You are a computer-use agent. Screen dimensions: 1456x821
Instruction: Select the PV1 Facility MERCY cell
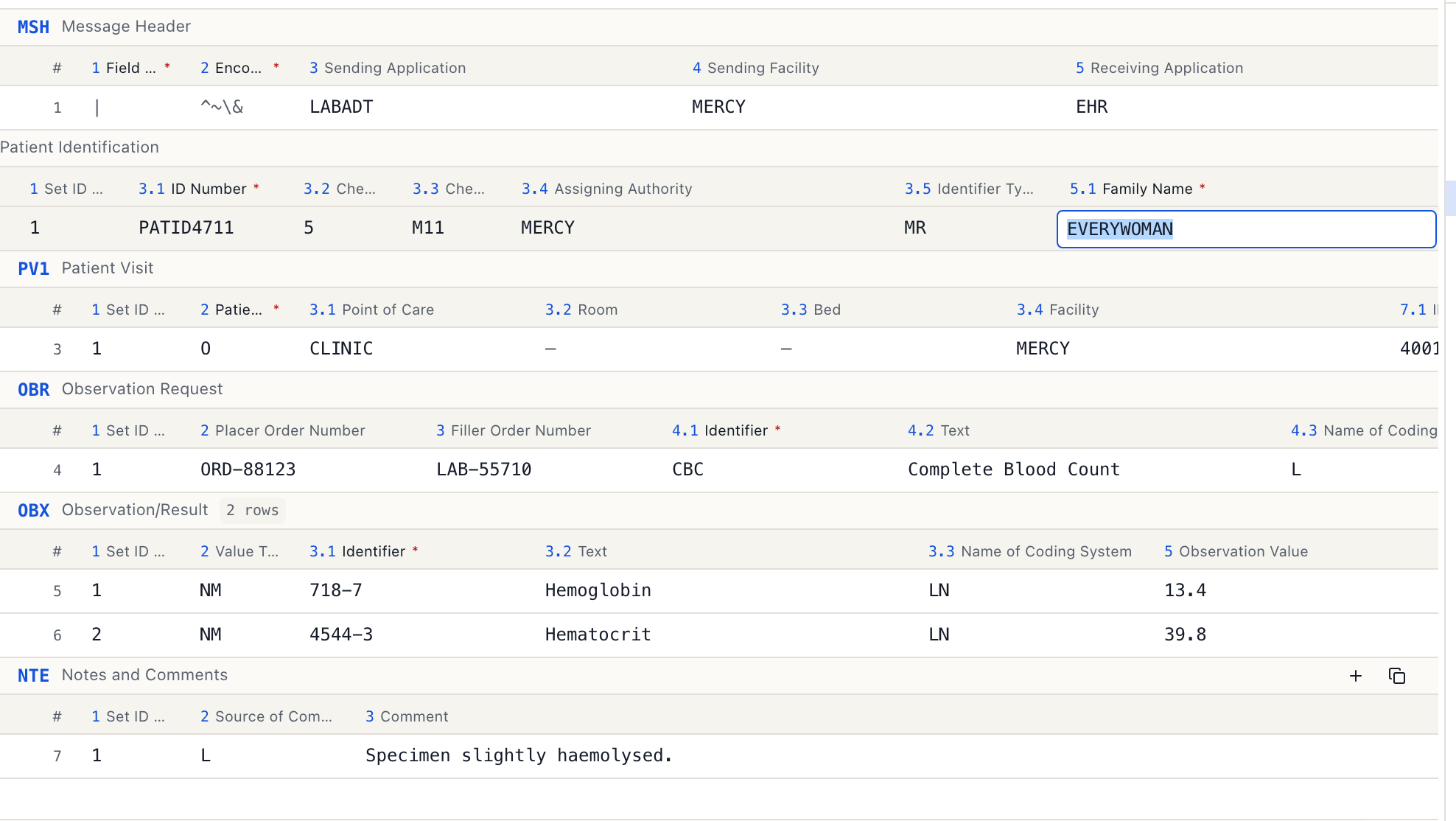(1043, 349)
